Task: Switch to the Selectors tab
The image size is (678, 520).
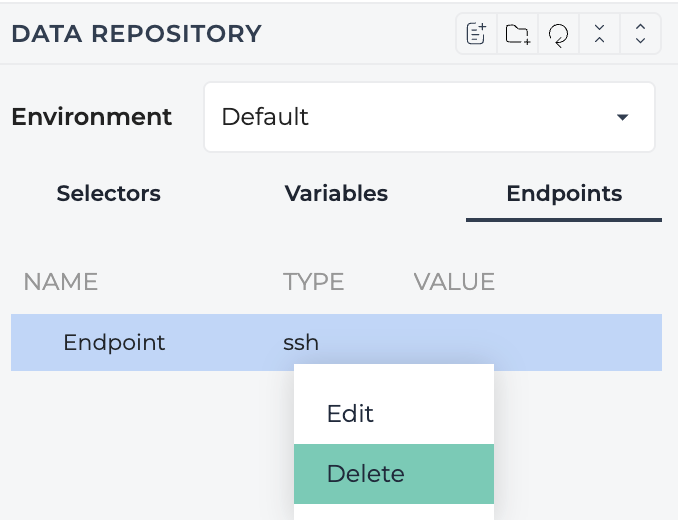Action: (109, 193)
